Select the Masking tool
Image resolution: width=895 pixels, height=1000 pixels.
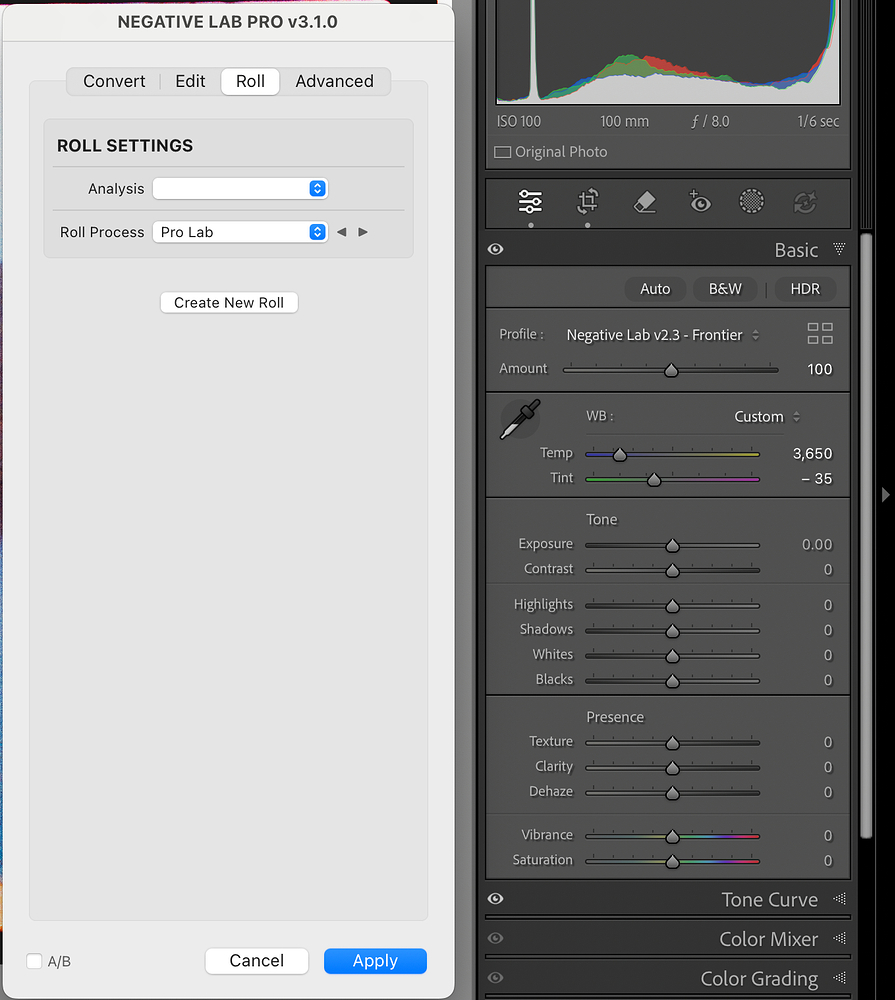click(751, 202)
